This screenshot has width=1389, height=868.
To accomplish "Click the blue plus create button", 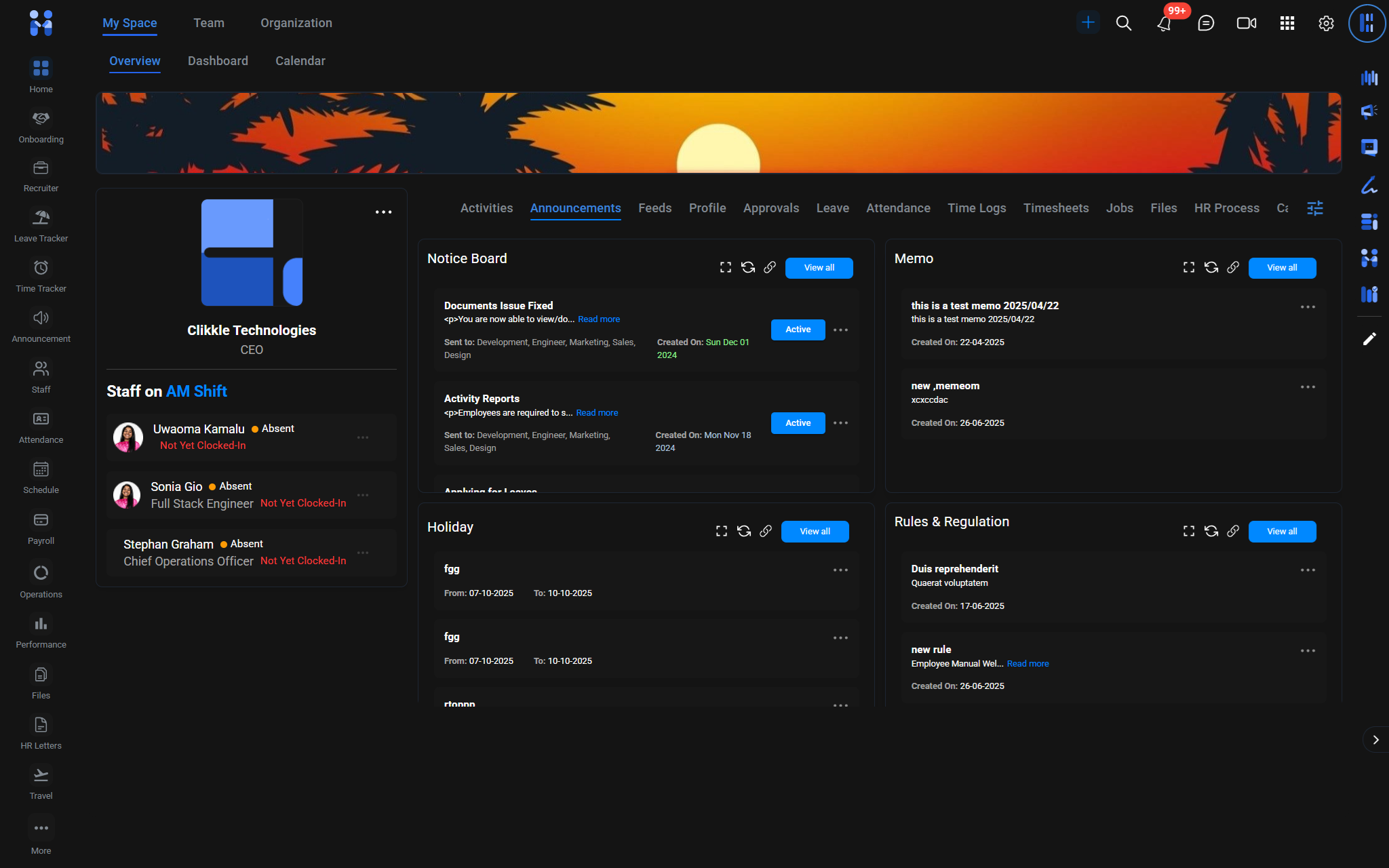I will click(x=1088, y=22).
